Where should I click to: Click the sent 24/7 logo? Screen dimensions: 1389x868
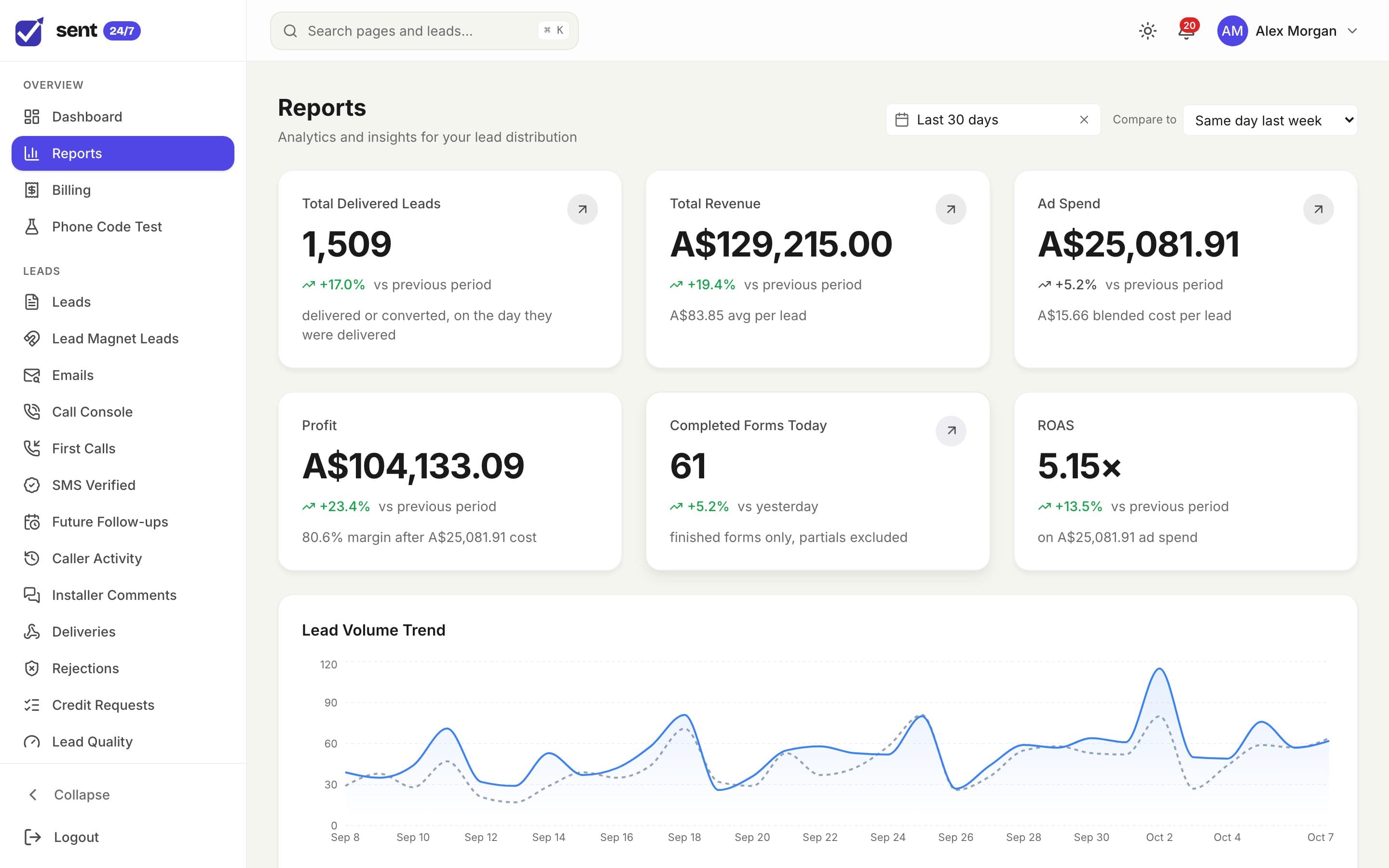click(x=78, y=31)
